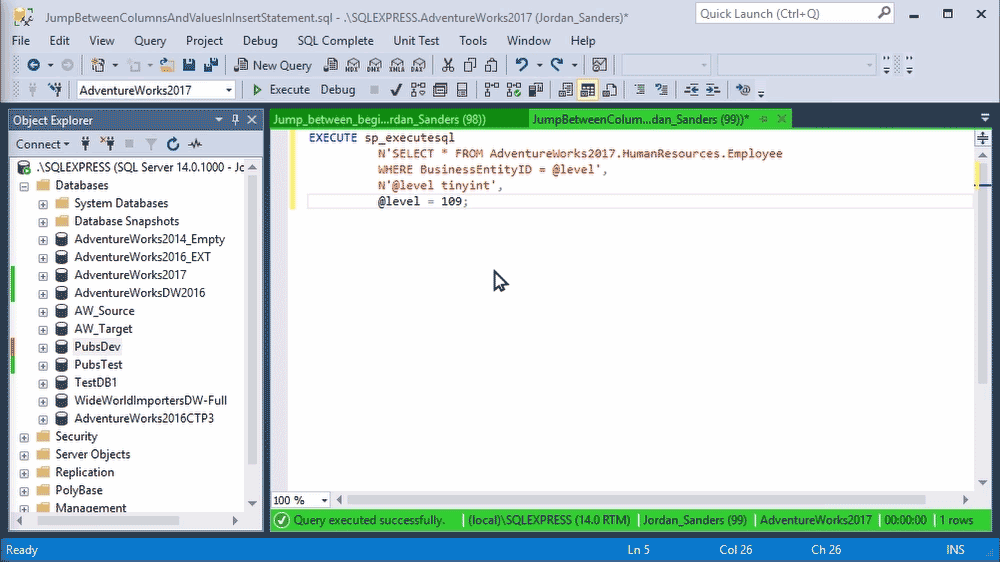Screen dimensions: 1000x562
Task: Open the Query menu
Action: click(x=150, y=41)
